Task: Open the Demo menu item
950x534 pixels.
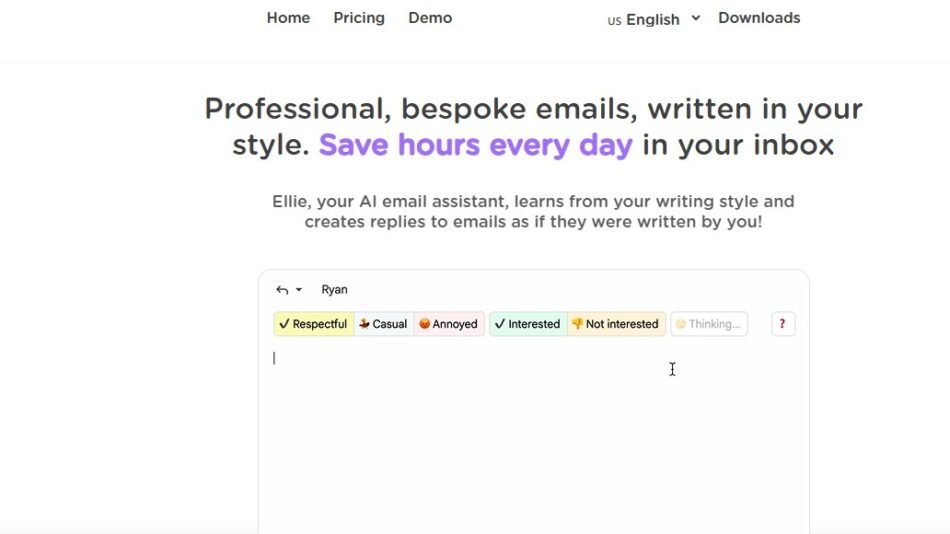Action: [430, 18]
